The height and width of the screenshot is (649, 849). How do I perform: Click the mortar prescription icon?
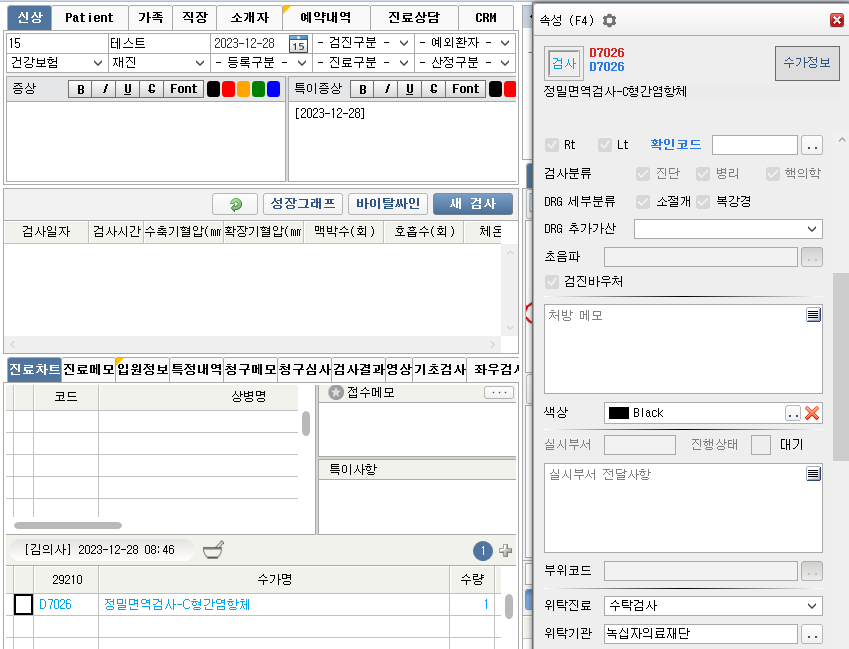click(213, 550)
